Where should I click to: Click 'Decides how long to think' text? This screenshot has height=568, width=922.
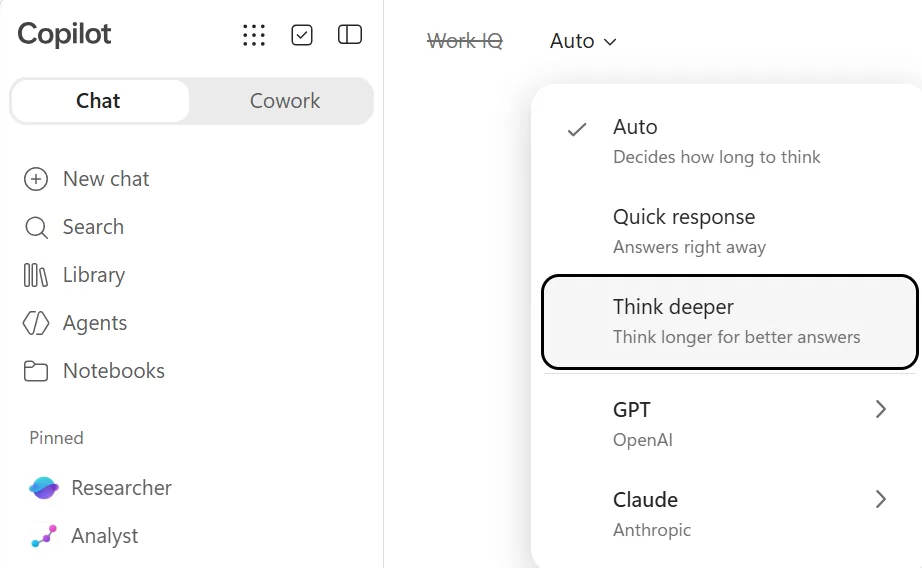coord(716,157)
